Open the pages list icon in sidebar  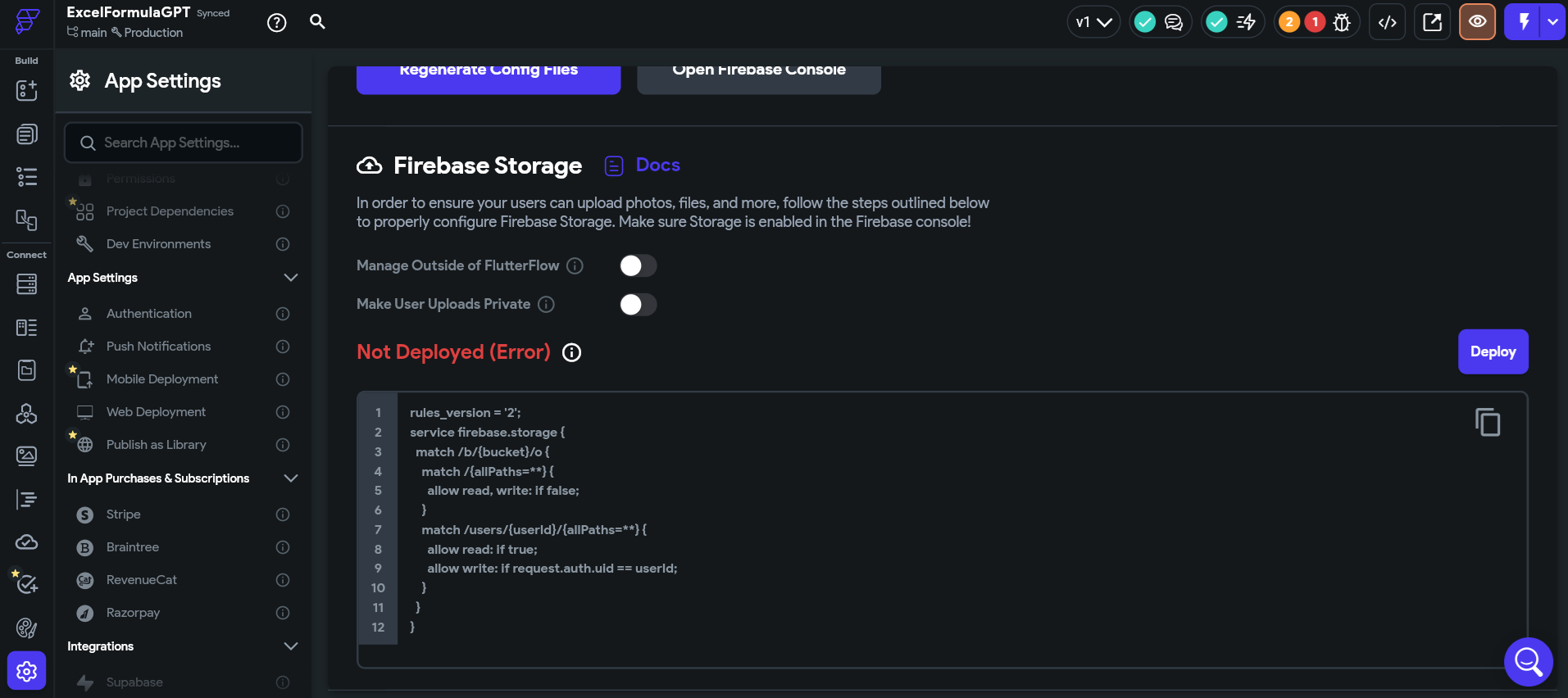pos(27,134)
